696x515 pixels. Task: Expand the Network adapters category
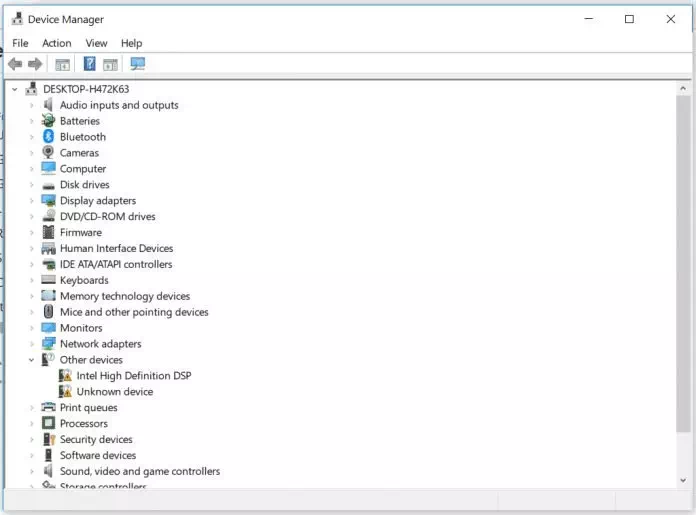[x=32, y=344]
